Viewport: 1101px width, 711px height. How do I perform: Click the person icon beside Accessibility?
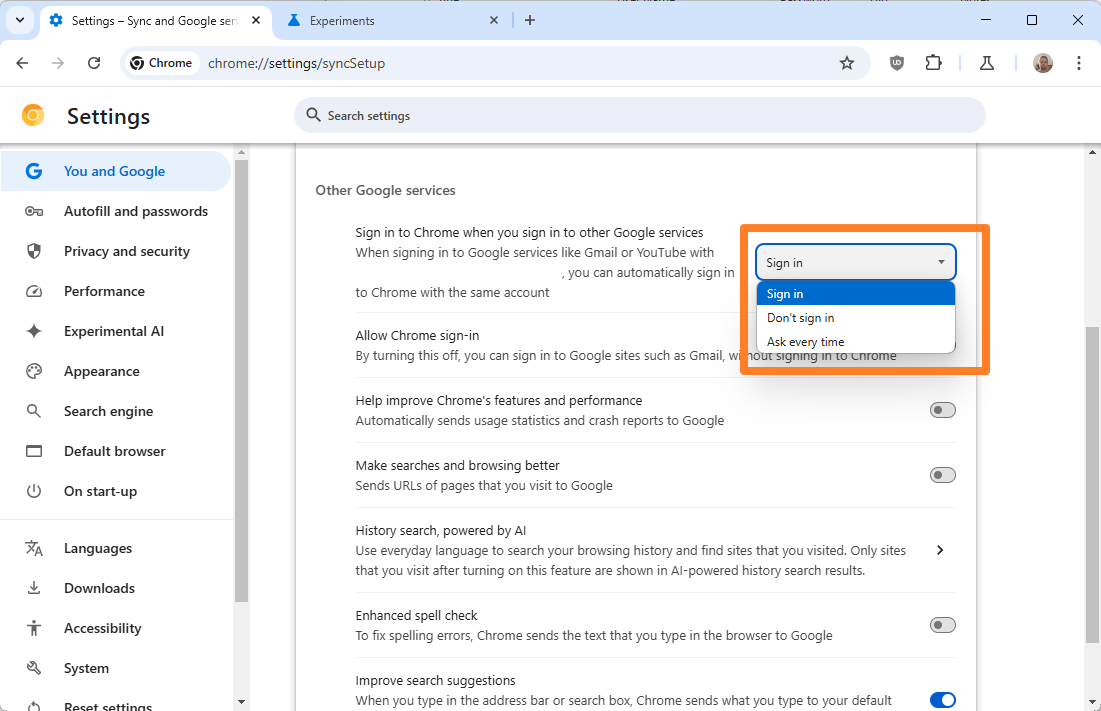tap(34, 628)
